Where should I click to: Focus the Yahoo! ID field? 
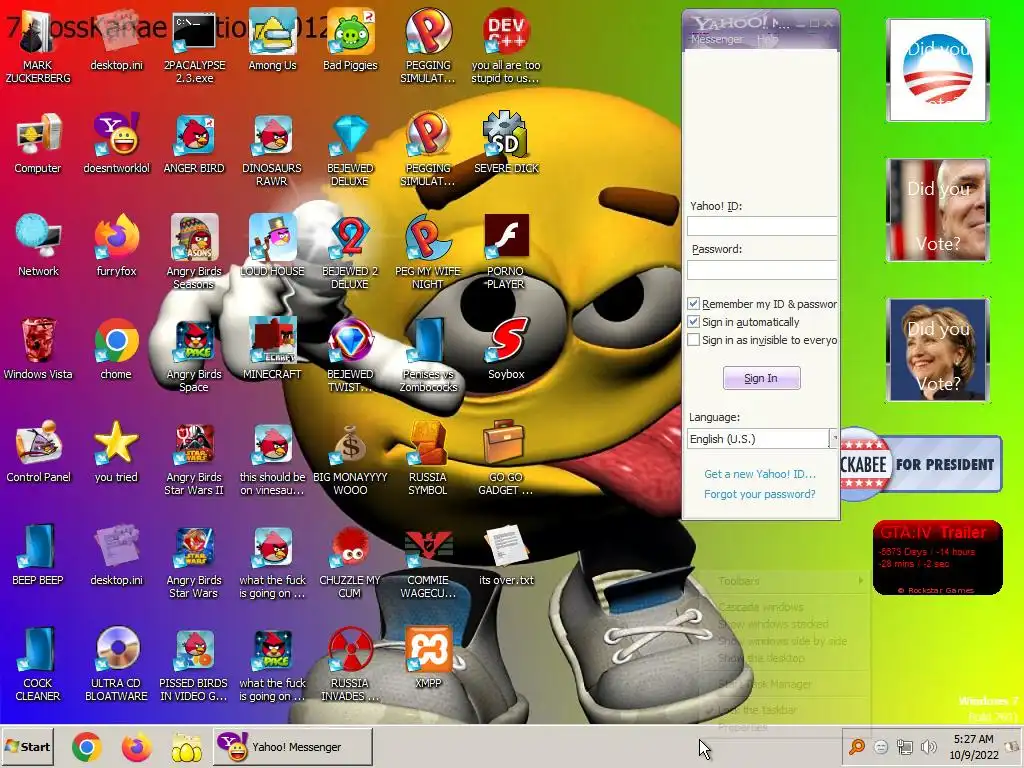[x=762, y=226]
